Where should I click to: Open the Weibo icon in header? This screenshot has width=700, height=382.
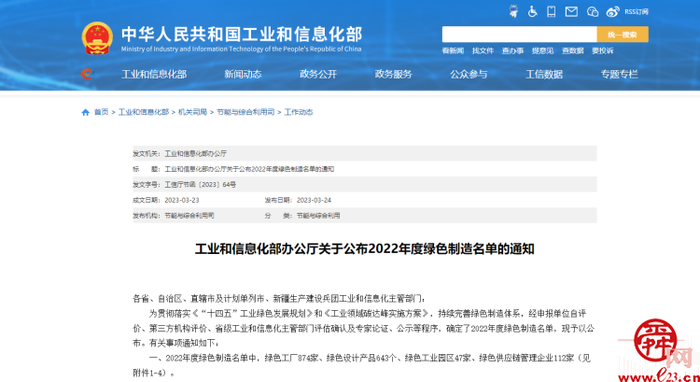613,12
